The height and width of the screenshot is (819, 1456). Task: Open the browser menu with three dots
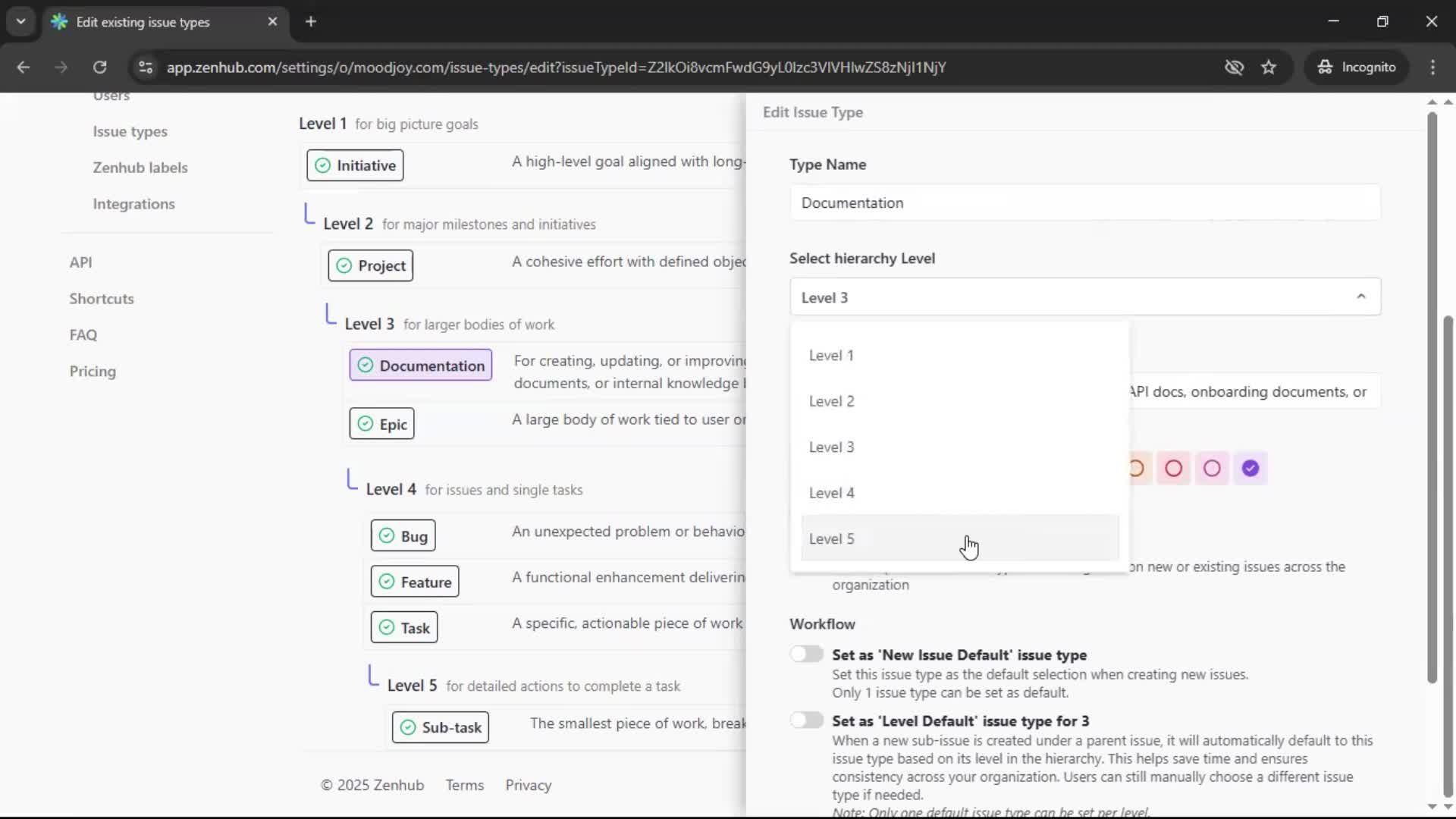1433,67
